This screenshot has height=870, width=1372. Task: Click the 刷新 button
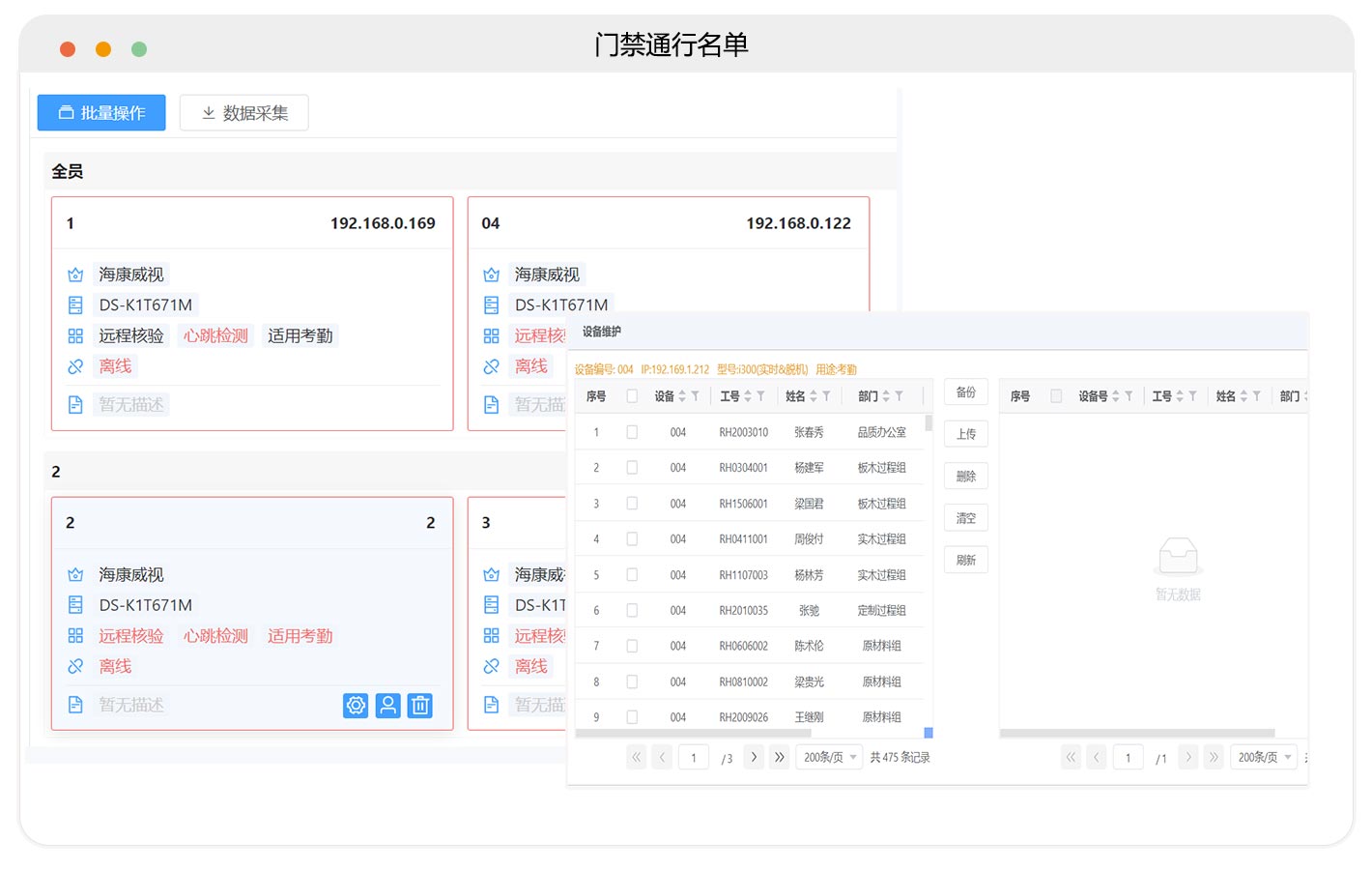click(966, 561)
